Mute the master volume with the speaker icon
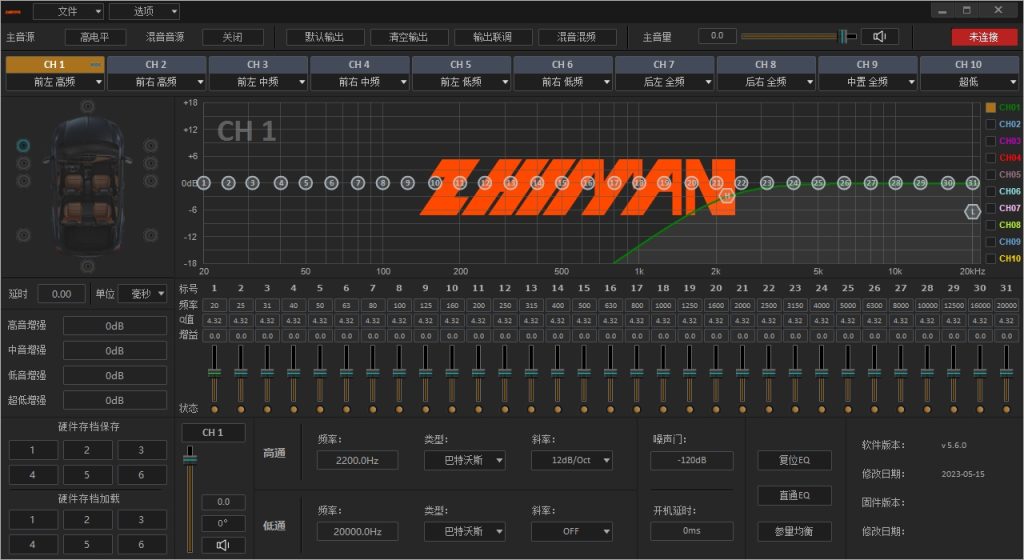The image size is (1024, 560). click(879, 37)
